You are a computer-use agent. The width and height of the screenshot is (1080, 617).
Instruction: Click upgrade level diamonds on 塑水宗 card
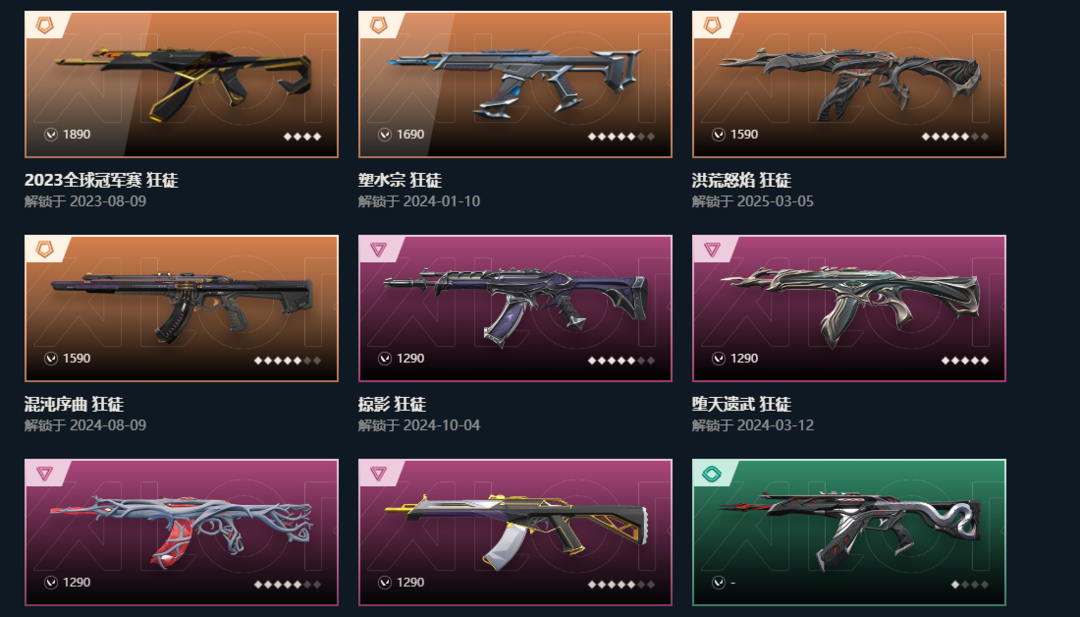tap(621, 136)
